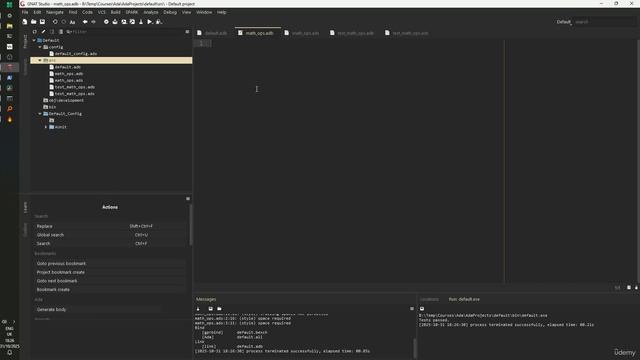Open File Explorer from the Windows taskbar
The width and height of the screenshot is (640, 360).
[9, 26]
